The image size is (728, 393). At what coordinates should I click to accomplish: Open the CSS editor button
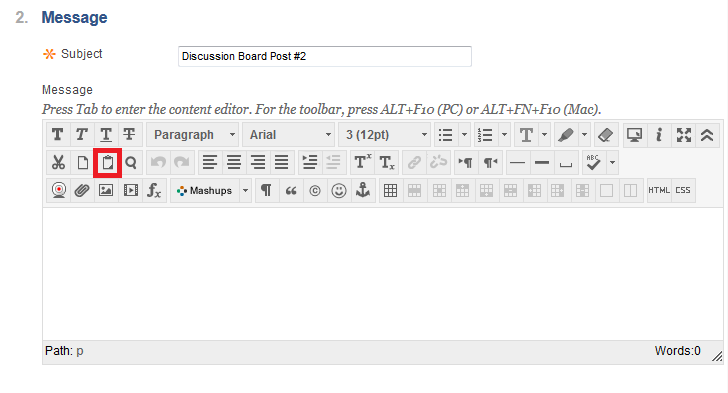tap(683, 190)
